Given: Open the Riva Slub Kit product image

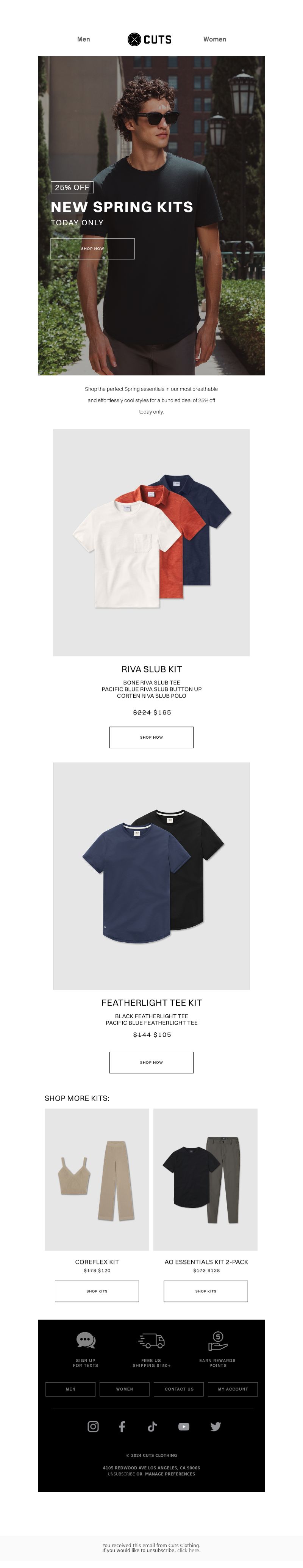Looking at the screenshot, I should point(151,542).
